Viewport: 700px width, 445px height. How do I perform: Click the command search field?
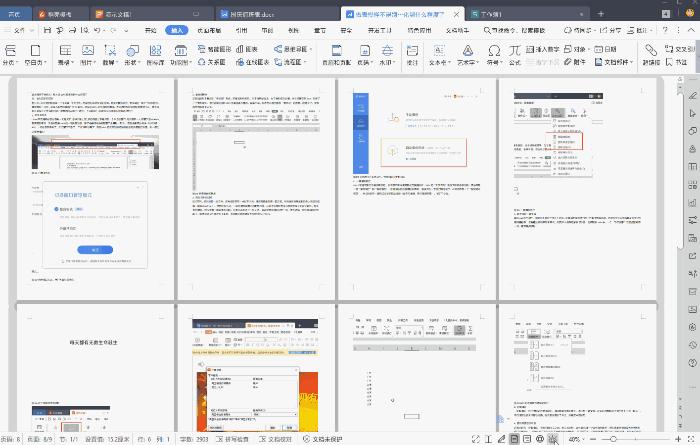pyautogui.click(x=514, y=30)
